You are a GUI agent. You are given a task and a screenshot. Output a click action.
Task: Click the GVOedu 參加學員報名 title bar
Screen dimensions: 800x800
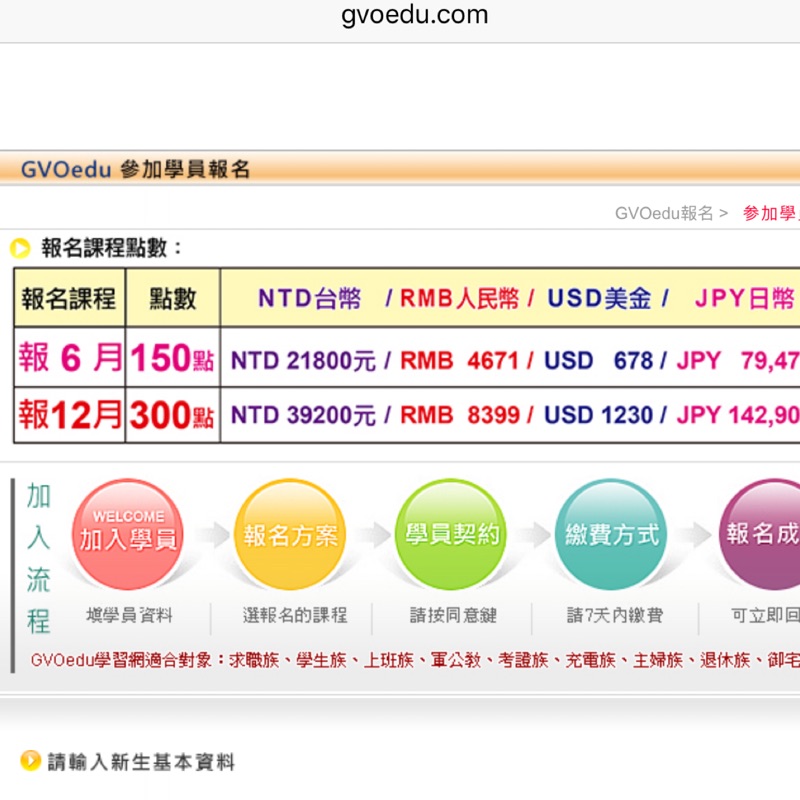[x=135, y=169]
